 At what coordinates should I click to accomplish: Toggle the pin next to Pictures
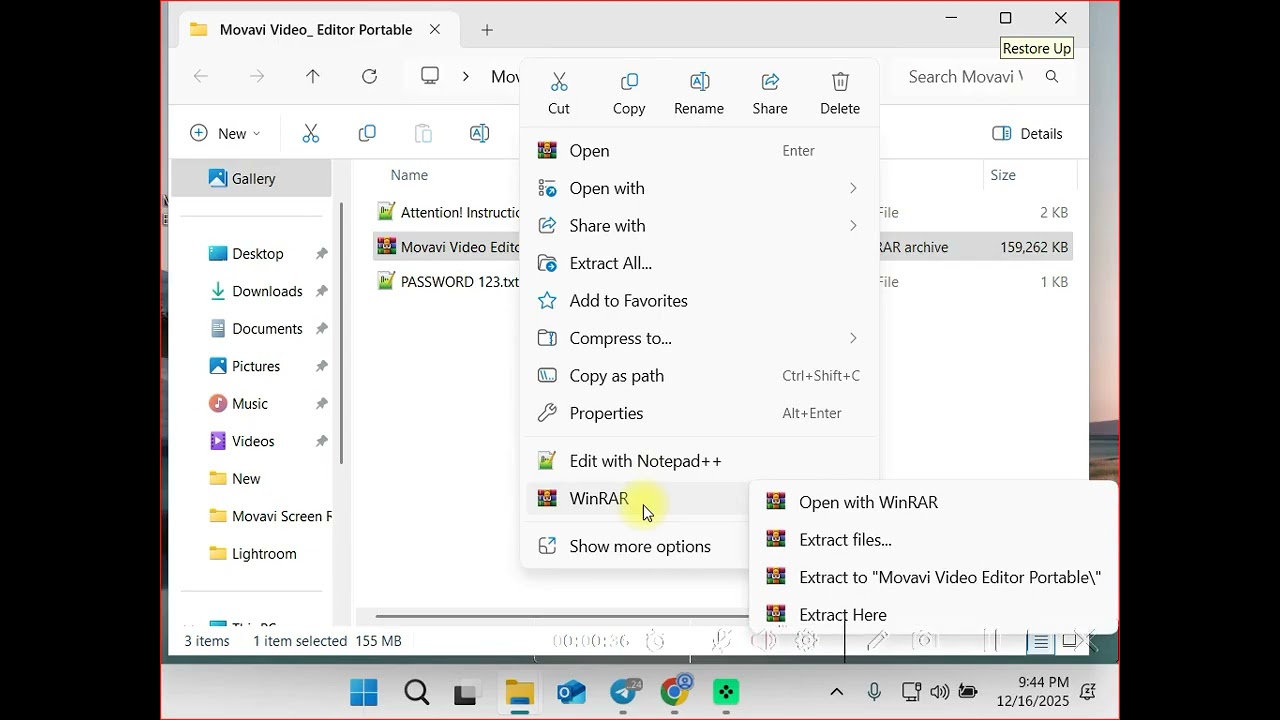tap(321, 366)
